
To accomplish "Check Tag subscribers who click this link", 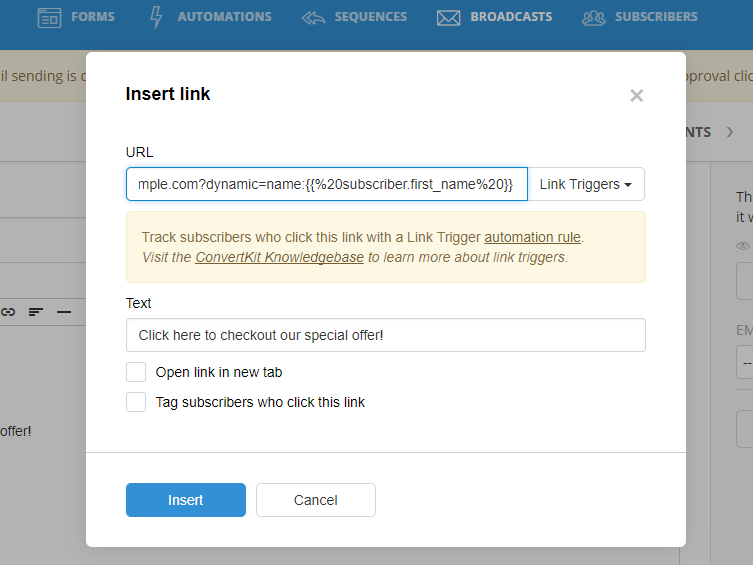I will (136, 402).
